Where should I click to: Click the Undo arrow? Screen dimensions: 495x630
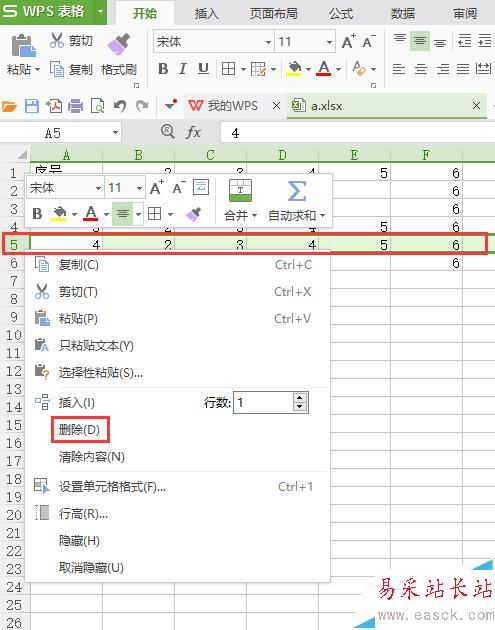(x=119, y=106)
